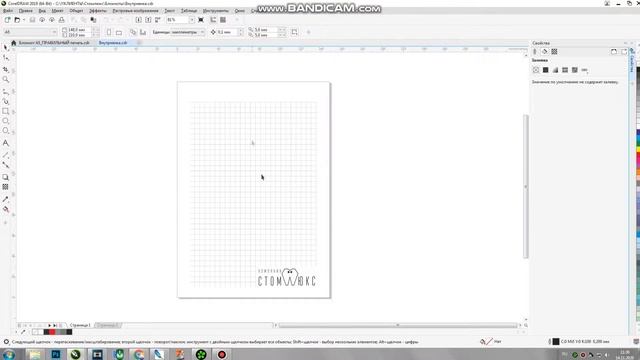Select the Zoom magnifier tool
Image resolution: width=640 pixels, height=360 pixels.
click(6, 80)
